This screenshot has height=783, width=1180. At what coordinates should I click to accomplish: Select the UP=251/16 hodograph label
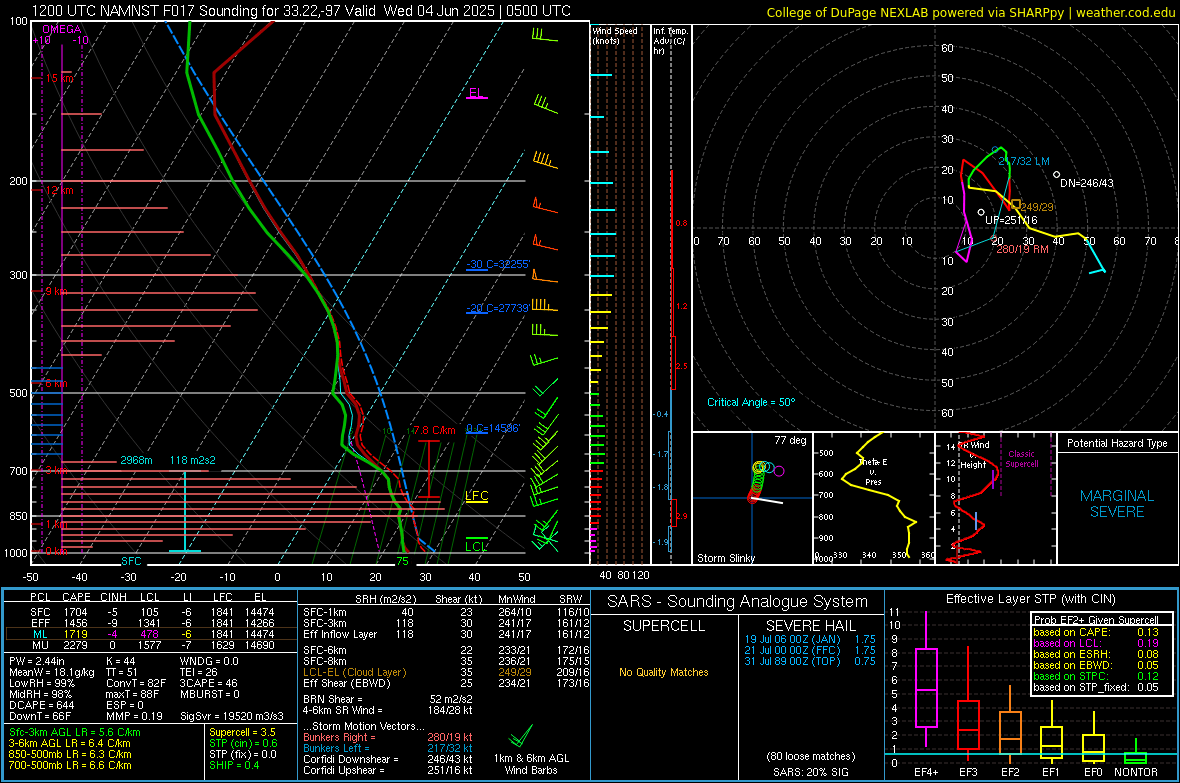pos(1011,221)
